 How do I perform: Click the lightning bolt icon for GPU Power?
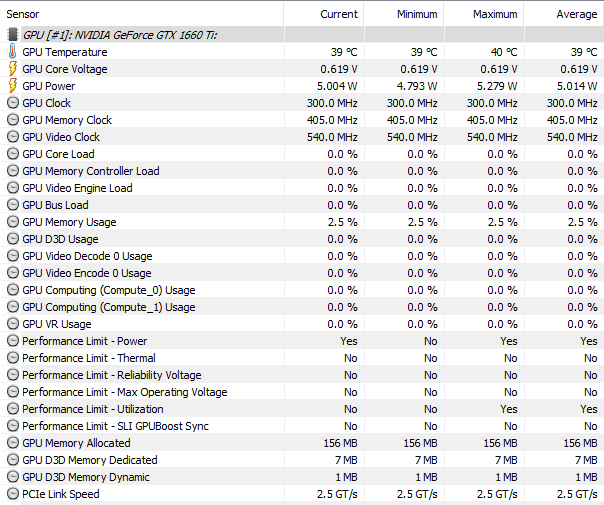coord(13,86)
